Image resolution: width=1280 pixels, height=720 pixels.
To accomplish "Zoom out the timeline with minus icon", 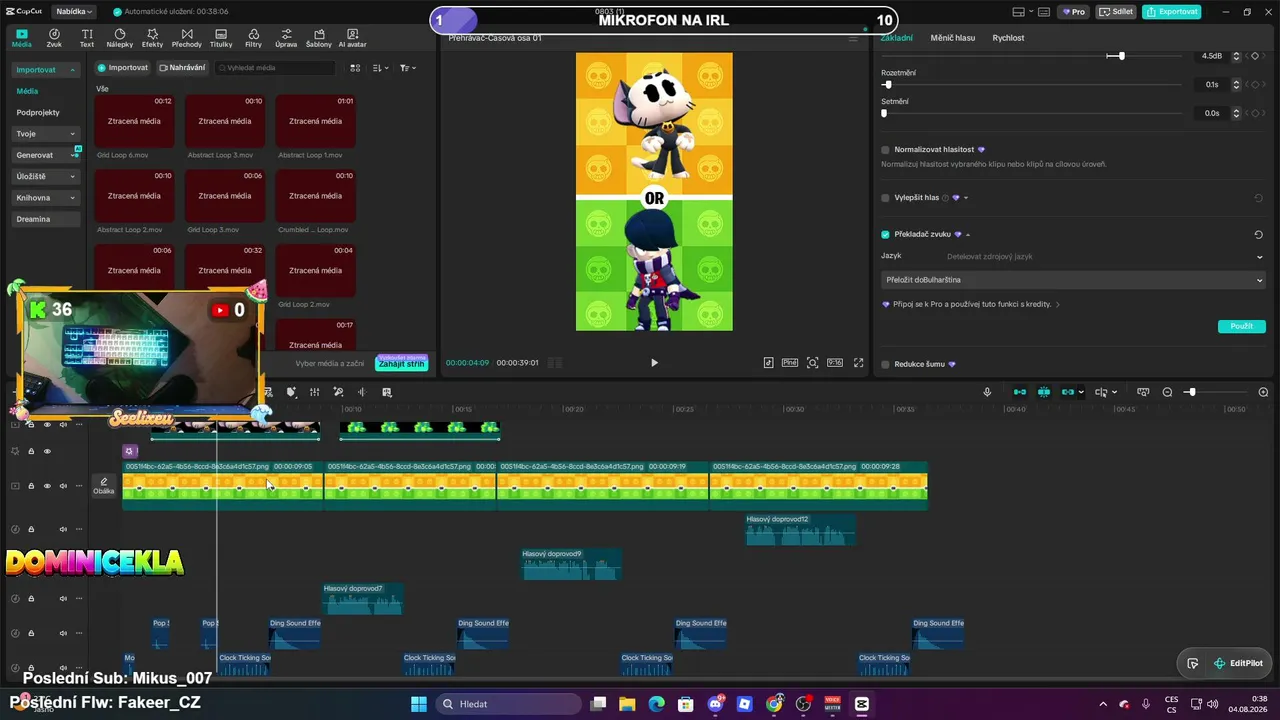I will click(1167, 392).
